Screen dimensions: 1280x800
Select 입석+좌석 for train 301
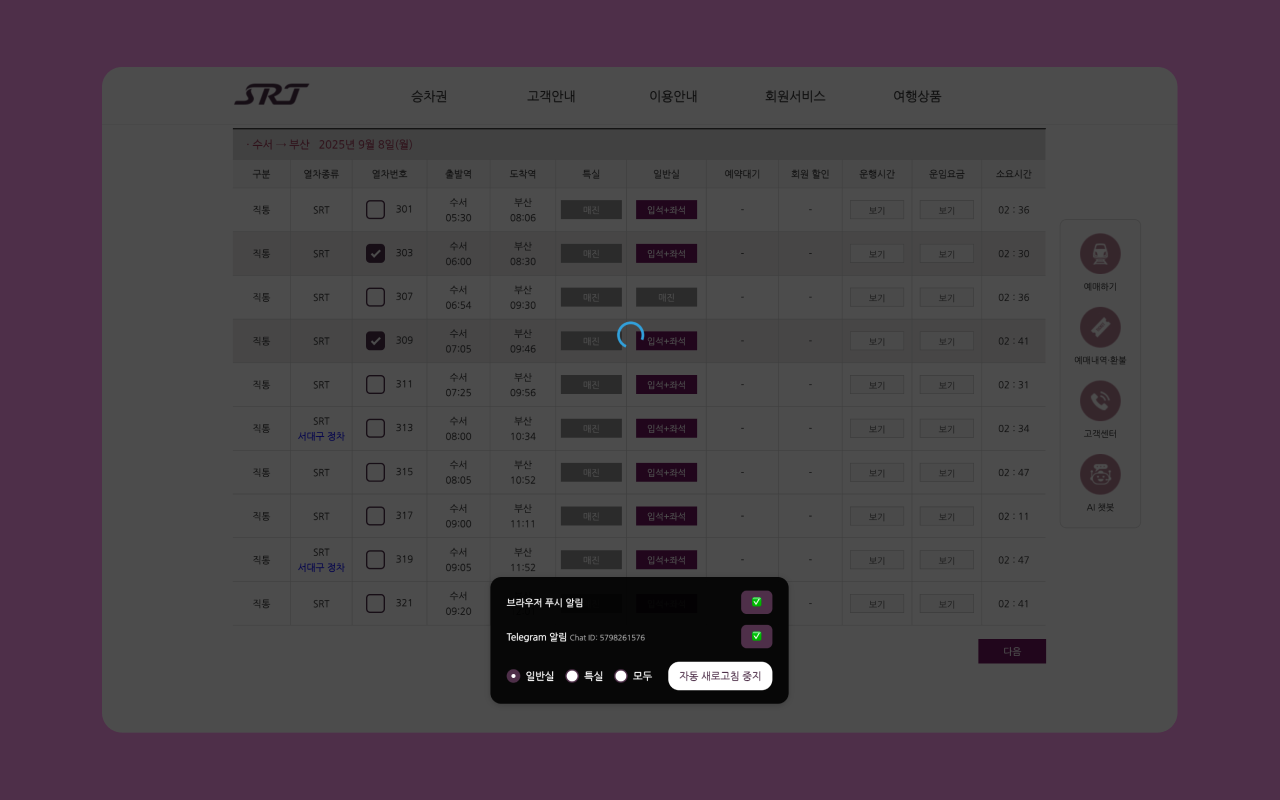(666, 209)
